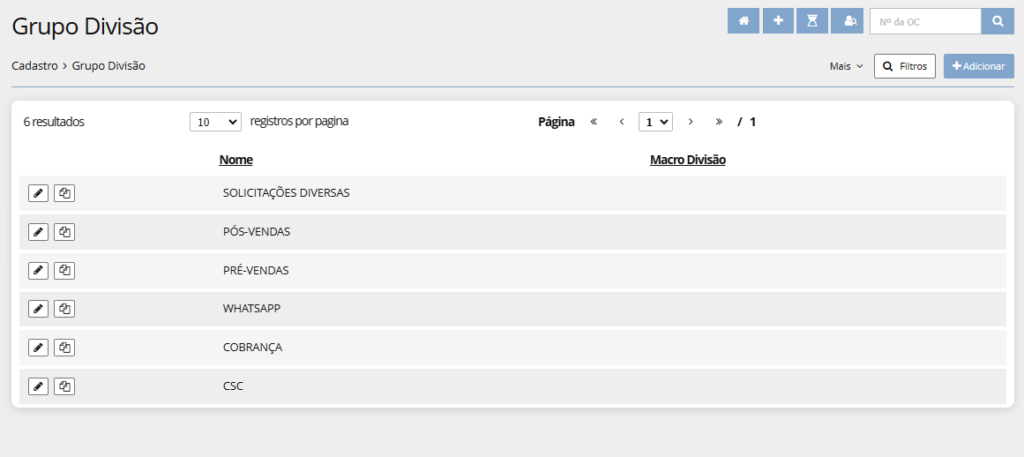Open the page number selector
Image resolution: width=1024 pixels, height=457 pixels.
[x=655, y=122]
